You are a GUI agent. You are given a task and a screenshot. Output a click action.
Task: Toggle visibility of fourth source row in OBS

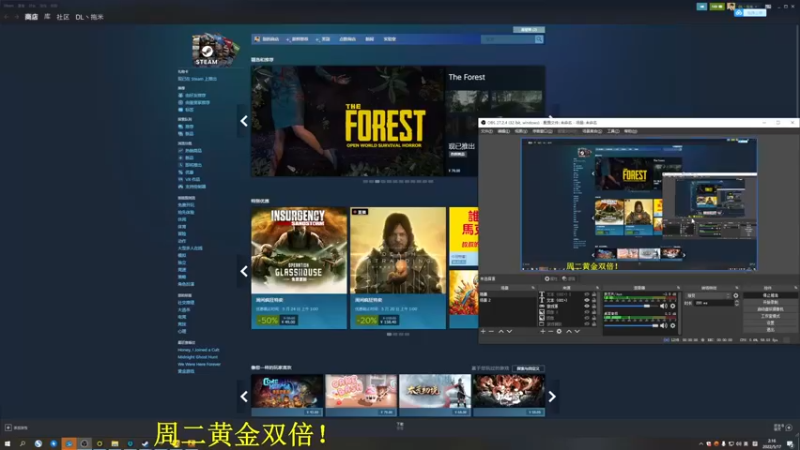coord(587,312)
